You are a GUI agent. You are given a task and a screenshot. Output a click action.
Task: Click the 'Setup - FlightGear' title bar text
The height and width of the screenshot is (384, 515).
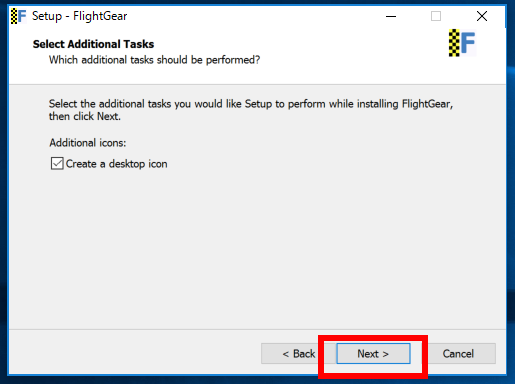click(x=80, y=16)
